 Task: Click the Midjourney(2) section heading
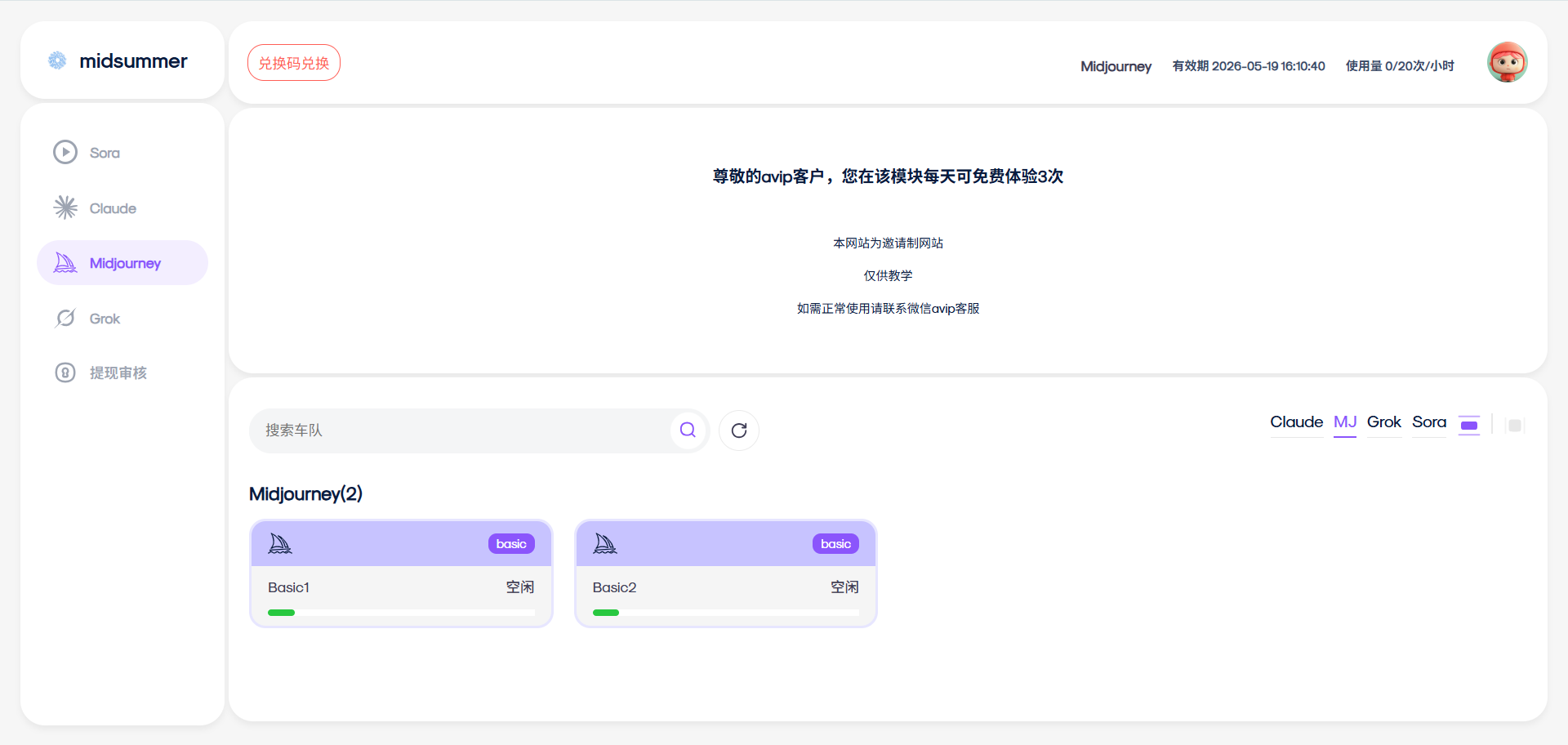coord(305,494)
